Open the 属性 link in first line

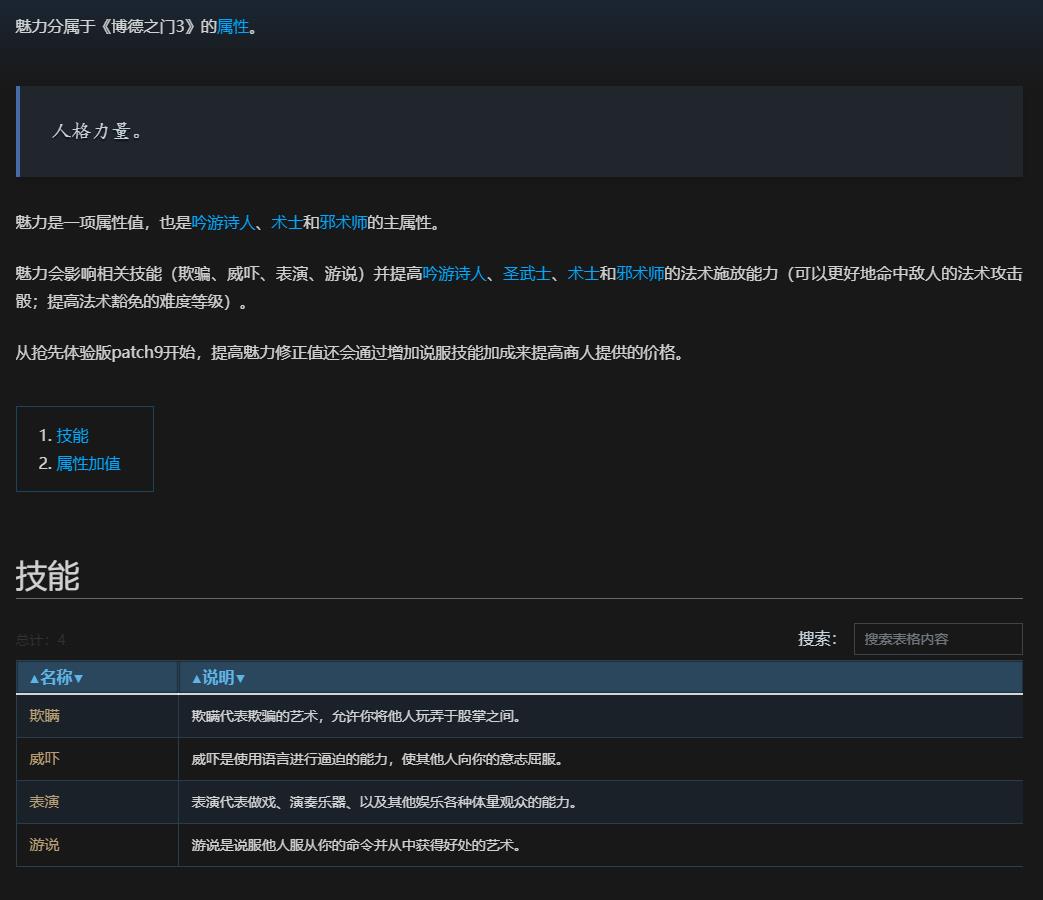232,27
